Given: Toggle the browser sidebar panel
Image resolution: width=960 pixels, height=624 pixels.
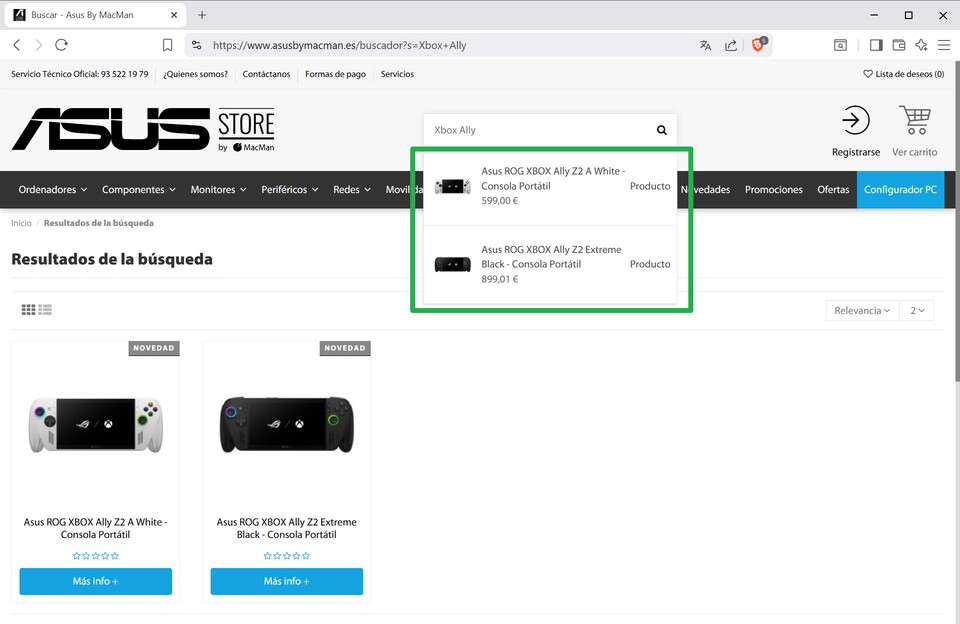Looking at the screenshot, I should pyautogui.click(x=876, y=45).
